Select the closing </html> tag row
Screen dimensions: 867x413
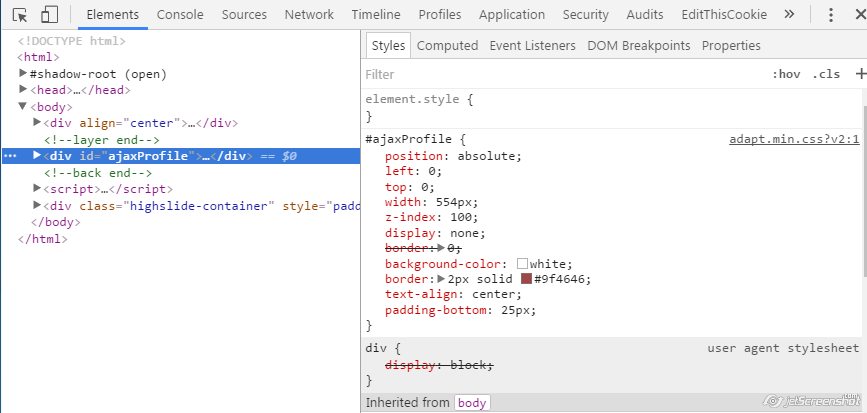coord(43,239)
